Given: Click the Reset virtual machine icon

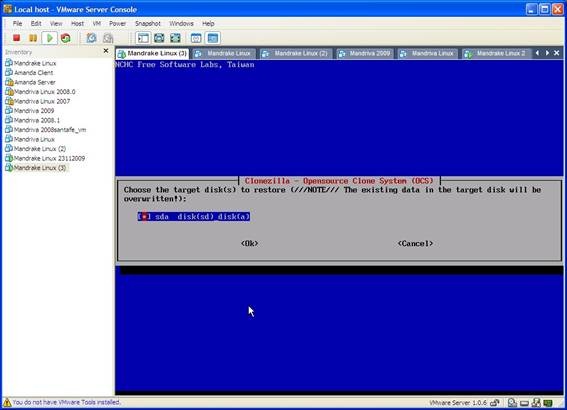Looking at the screenshot, I should [65, 38].
